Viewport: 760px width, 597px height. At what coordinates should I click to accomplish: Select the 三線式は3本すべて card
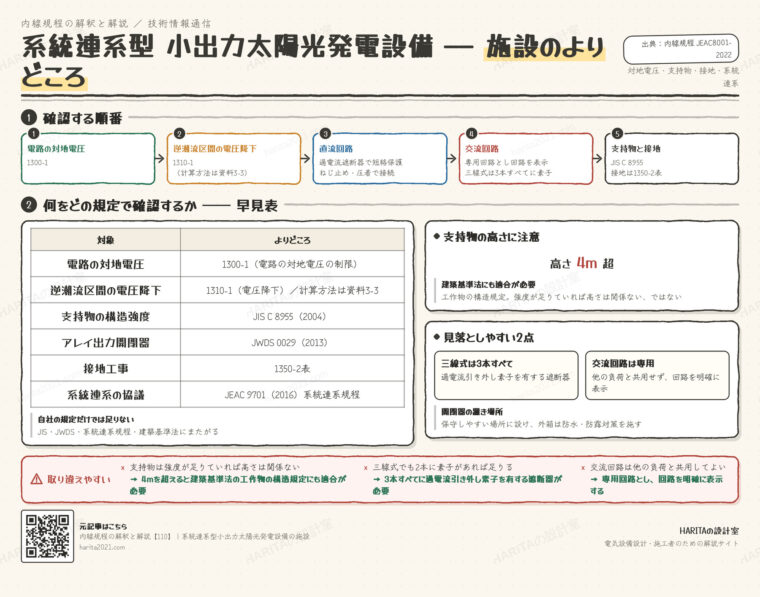point(506,376)
